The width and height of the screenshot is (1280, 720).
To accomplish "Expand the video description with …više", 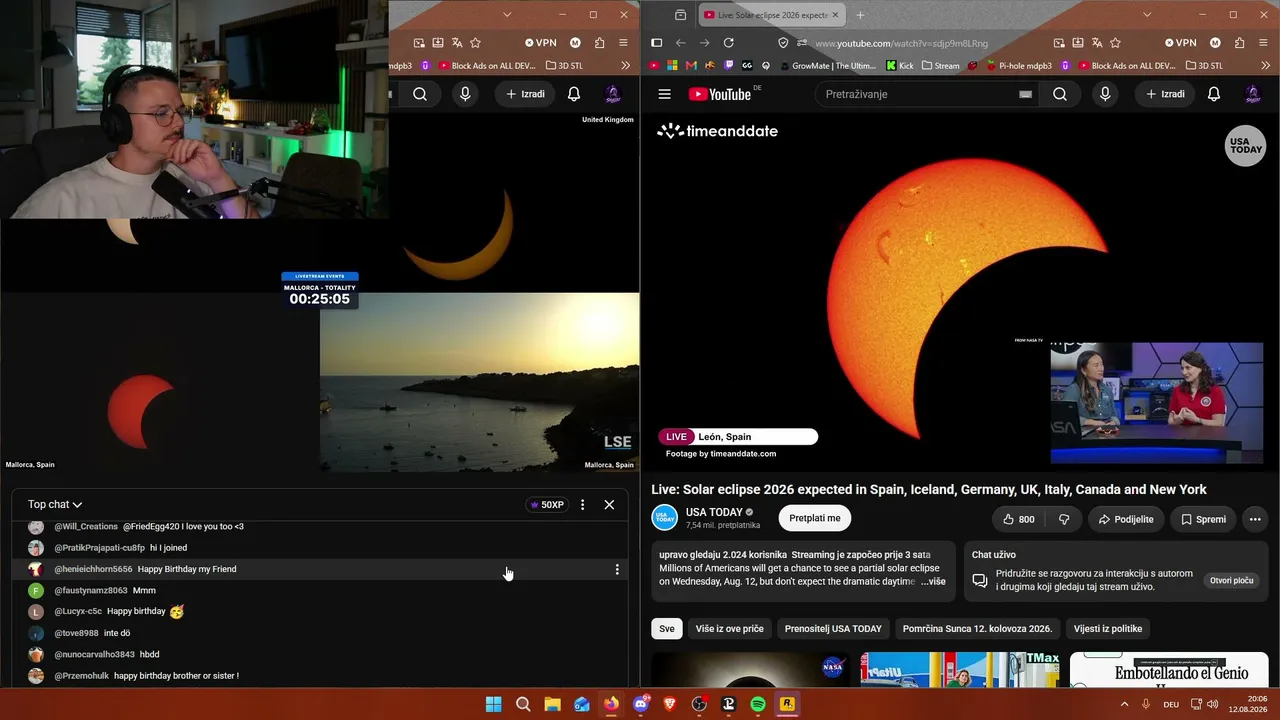I will [933, 582].
